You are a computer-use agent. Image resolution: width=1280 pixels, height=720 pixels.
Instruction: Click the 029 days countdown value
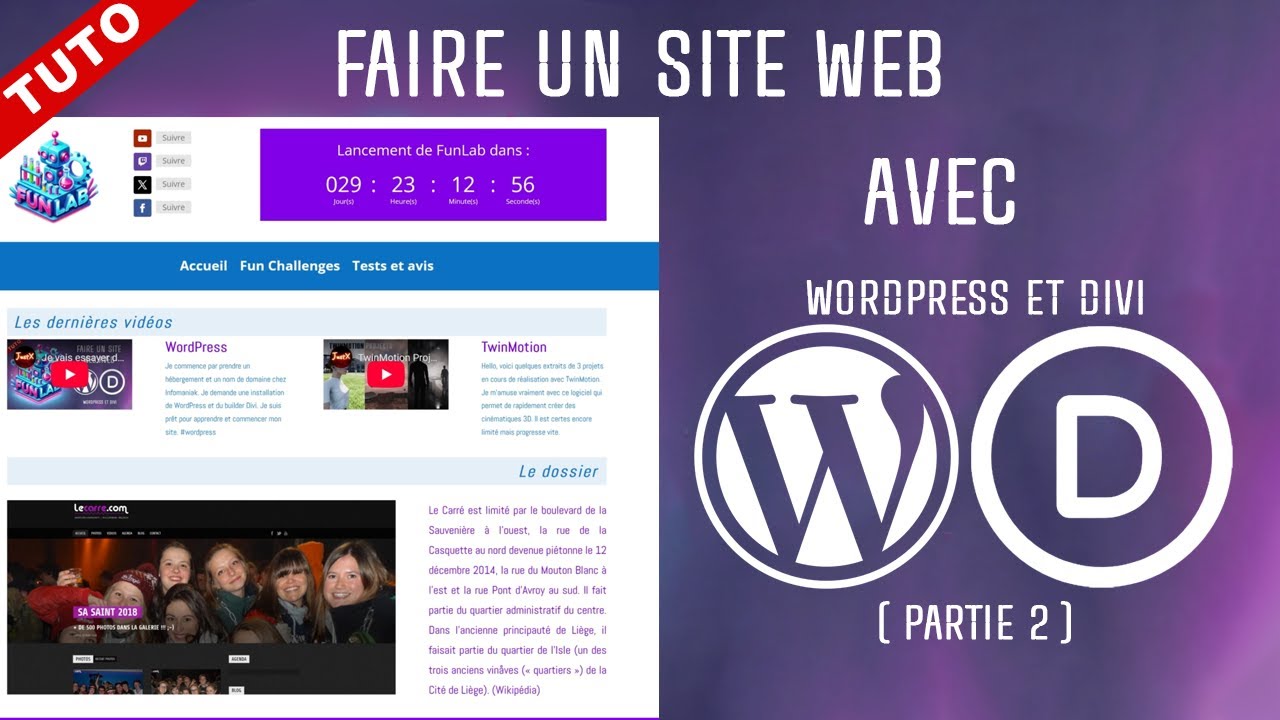point(343,185)
